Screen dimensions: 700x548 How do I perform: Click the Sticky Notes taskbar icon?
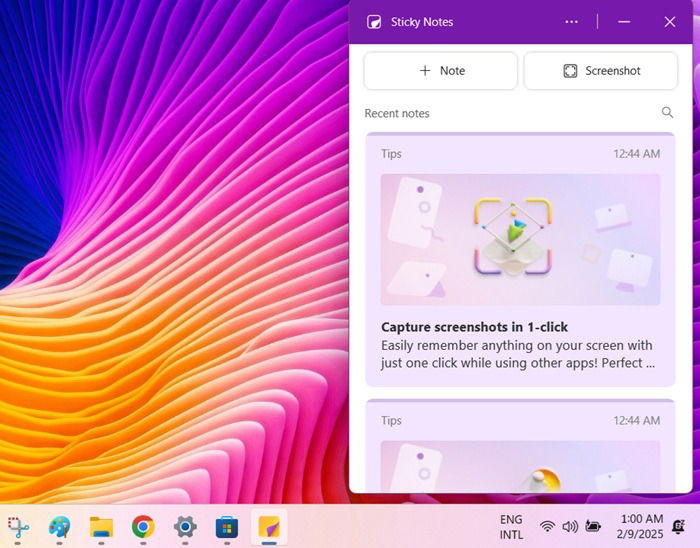269,527
